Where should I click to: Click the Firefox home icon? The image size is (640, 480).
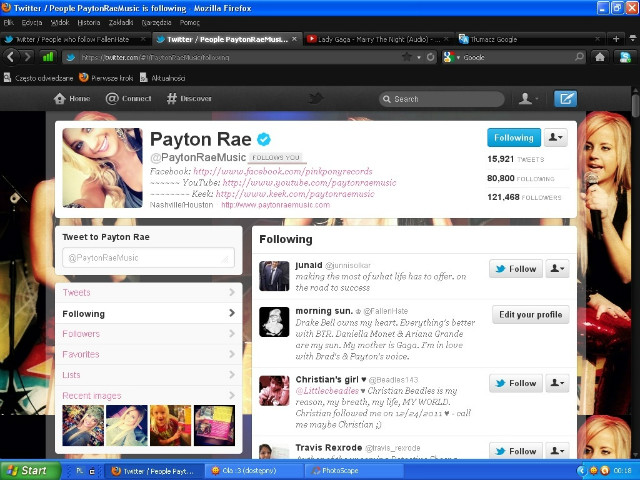click(x=600, y=57)
